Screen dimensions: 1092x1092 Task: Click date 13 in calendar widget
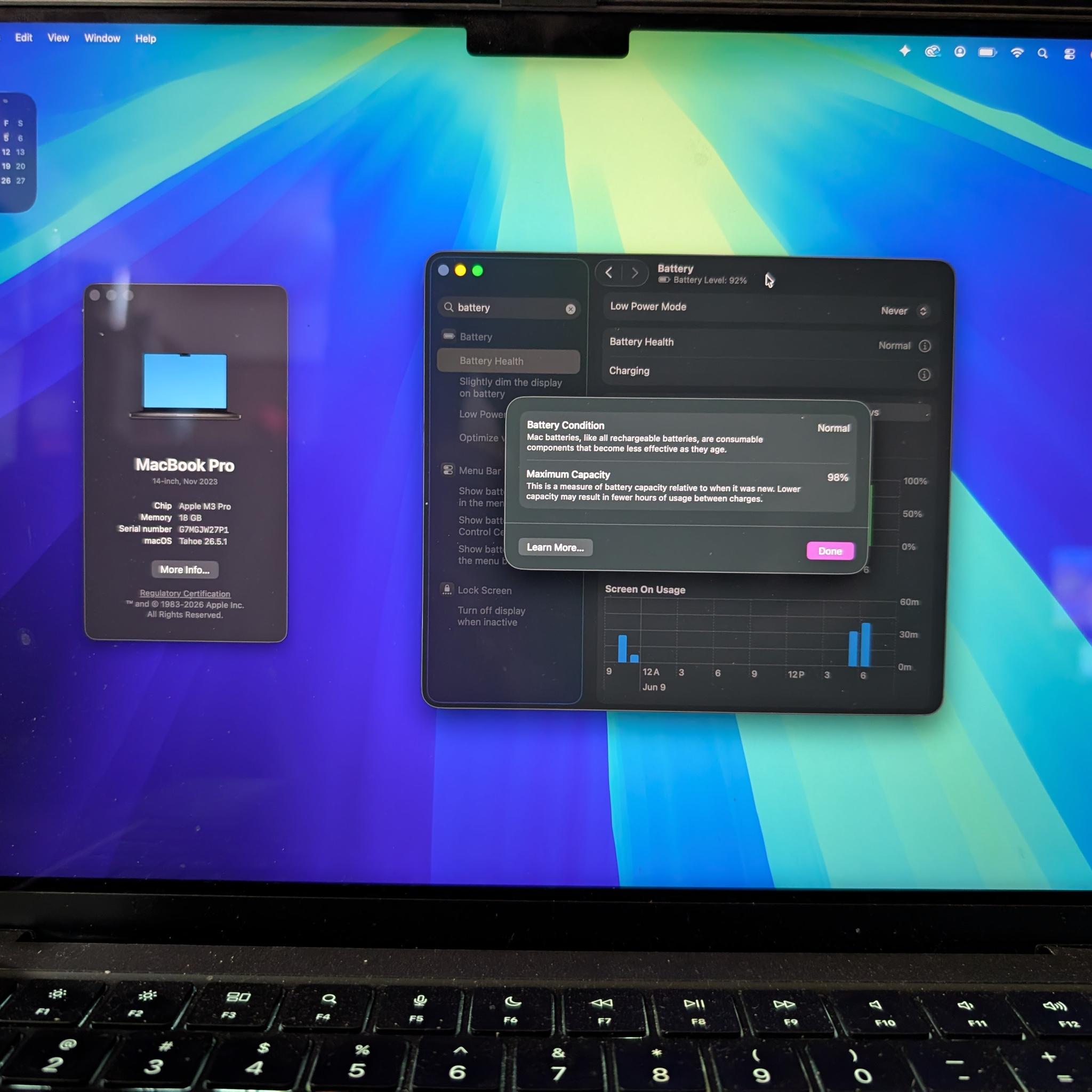pos(20,152)
